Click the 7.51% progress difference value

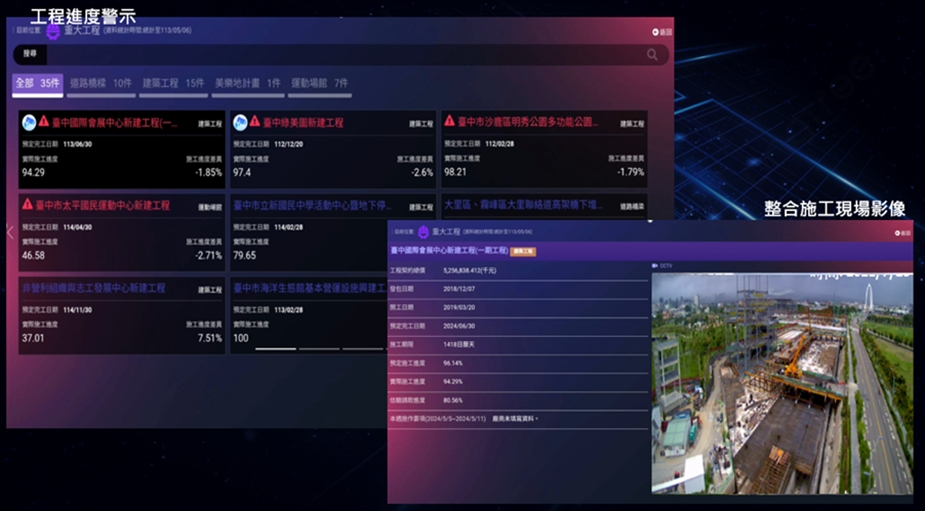click(x=210, y=338)
